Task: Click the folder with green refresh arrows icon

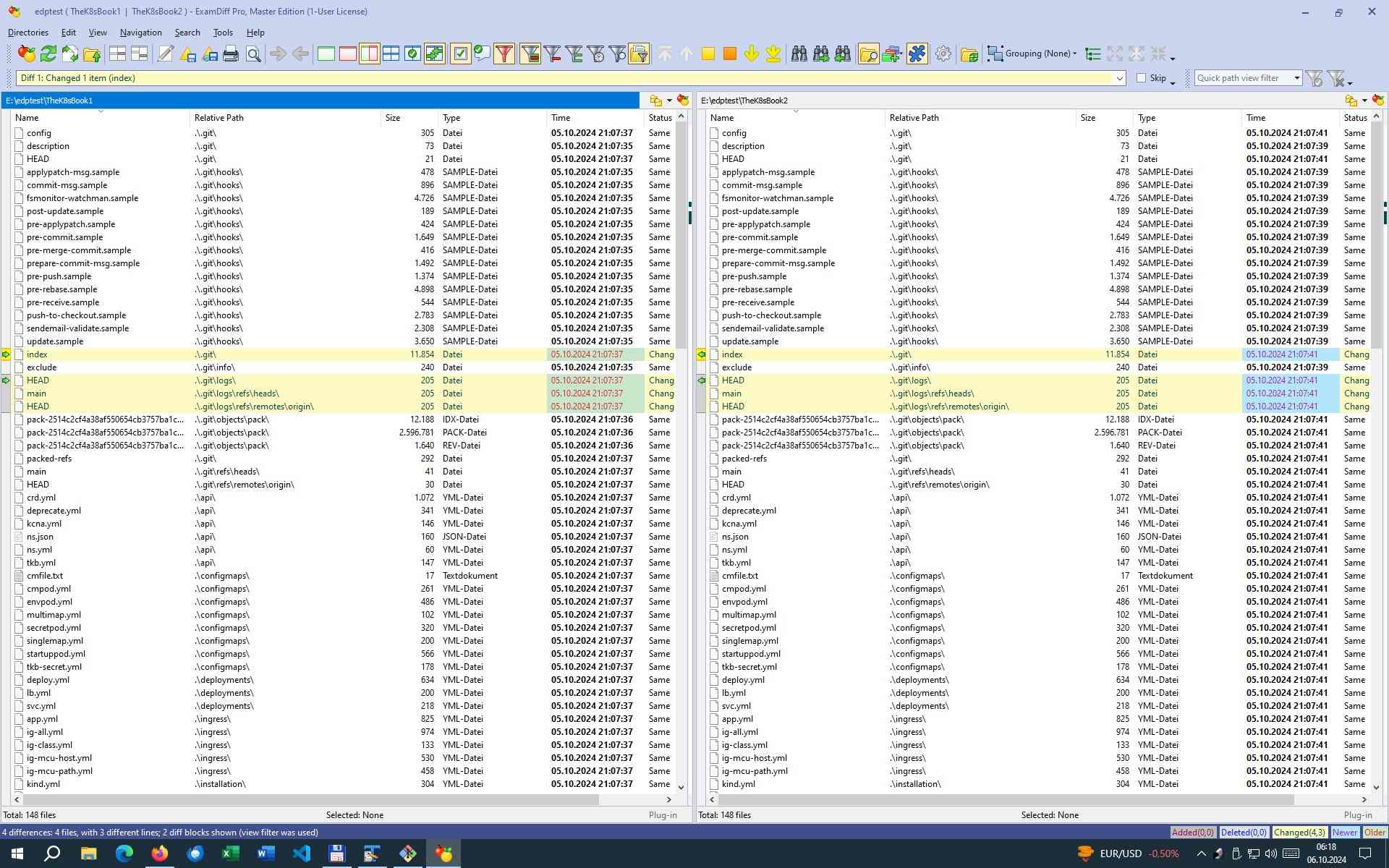Action: 969,54
